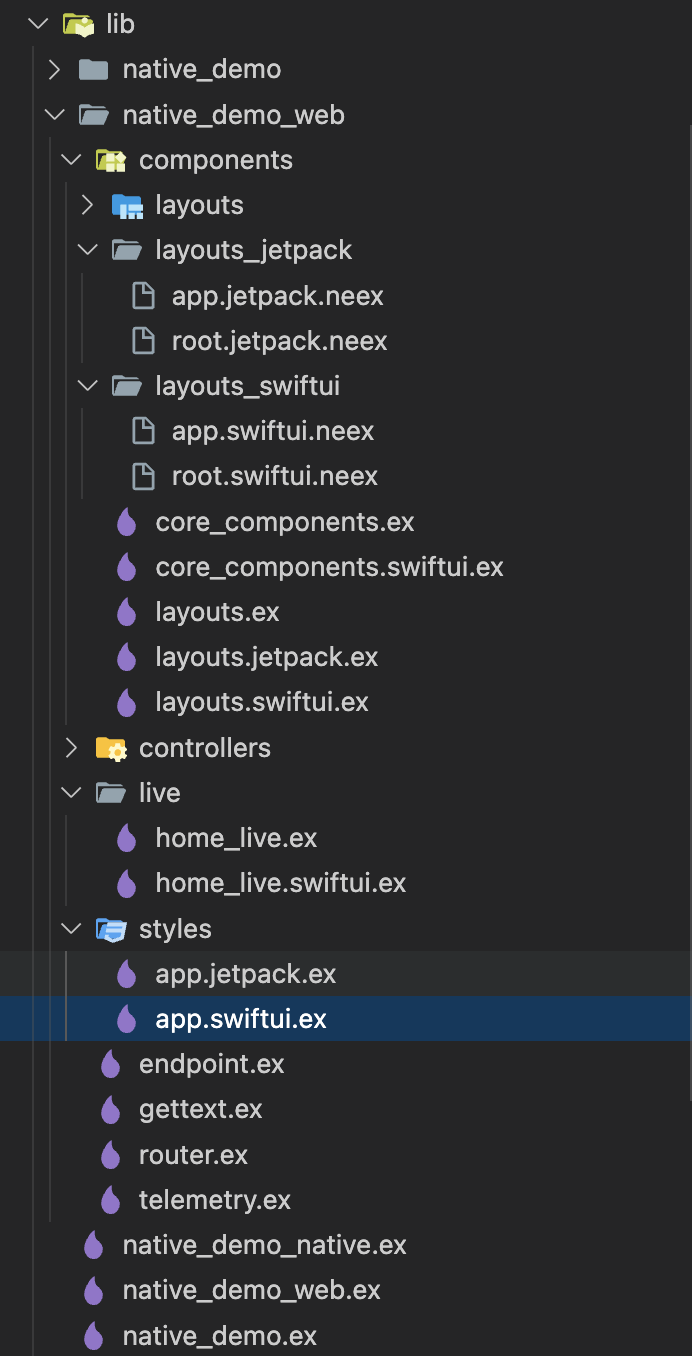The image size is (692, 1356).
Task: Collapse the native_demo_web folder
Action: 55,114
